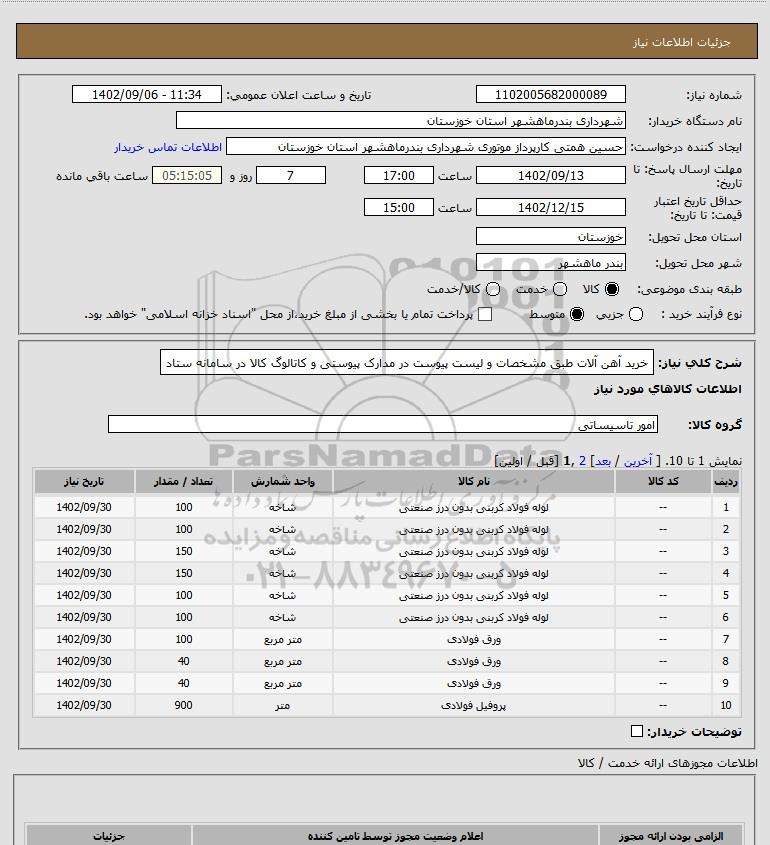This screenshot has width=770, height=845.
Task: Click the ایجاد کننده درخواست field
Action: click(426, 147)
